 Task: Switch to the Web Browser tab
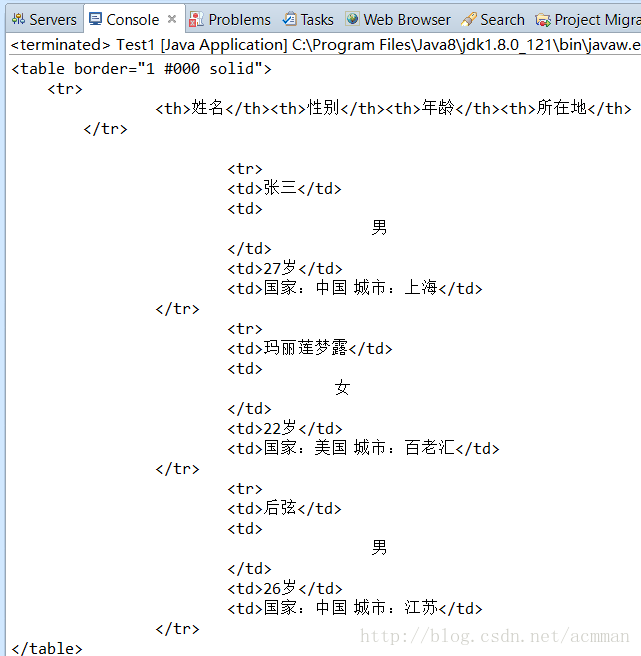[398, 19]
